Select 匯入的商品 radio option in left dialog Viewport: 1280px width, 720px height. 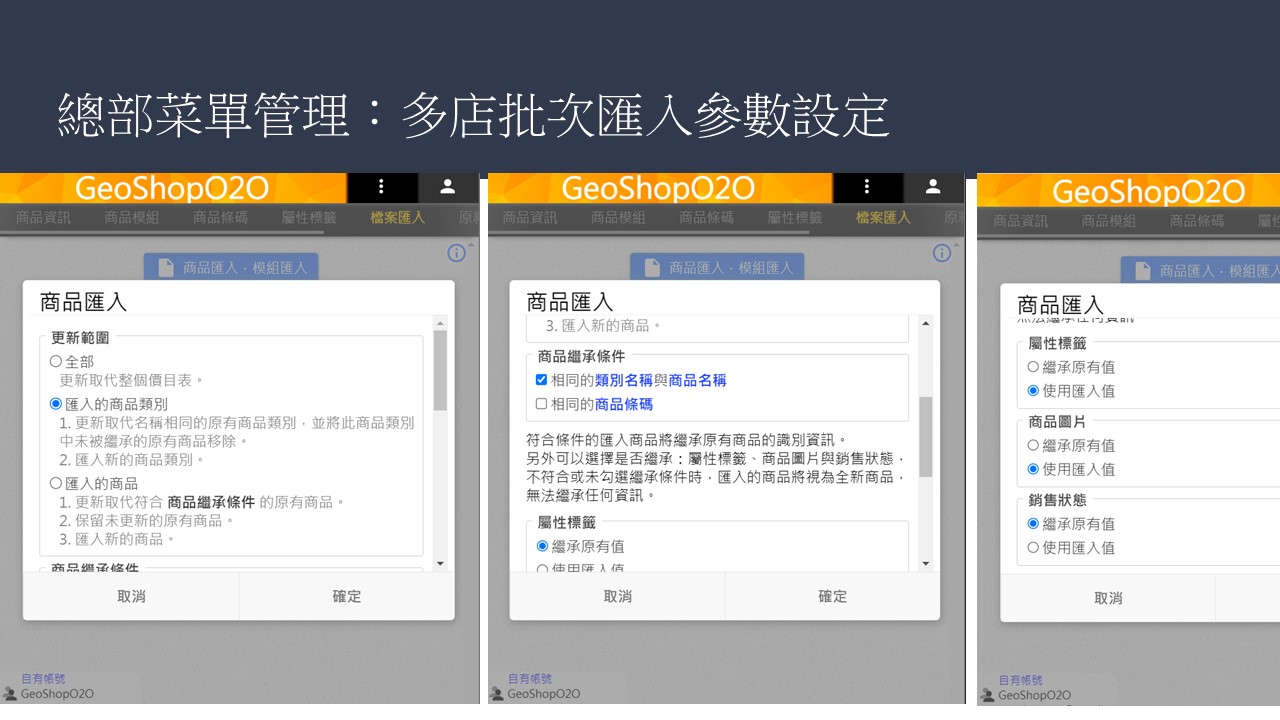56,483
